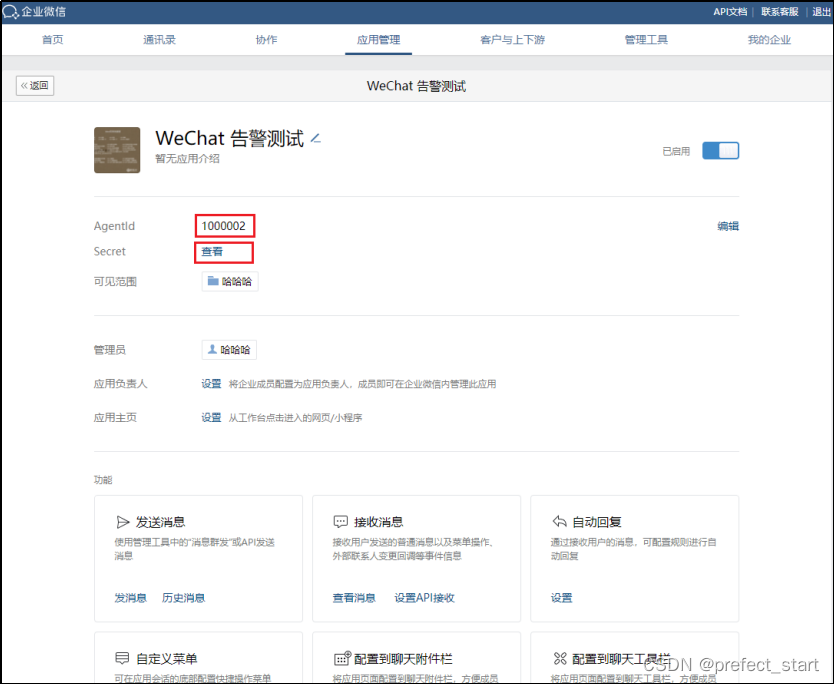Screen dimensions: 834x684
Task: Open the API文档 link
Action: tap(730, 12)
